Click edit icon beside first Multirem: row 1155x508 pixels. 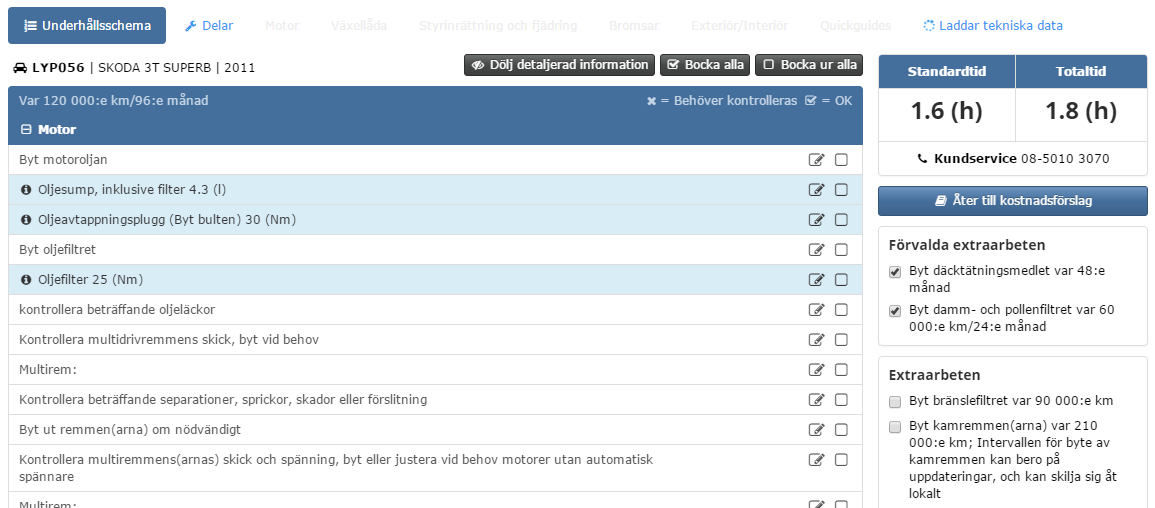click(x=816, y=370)
